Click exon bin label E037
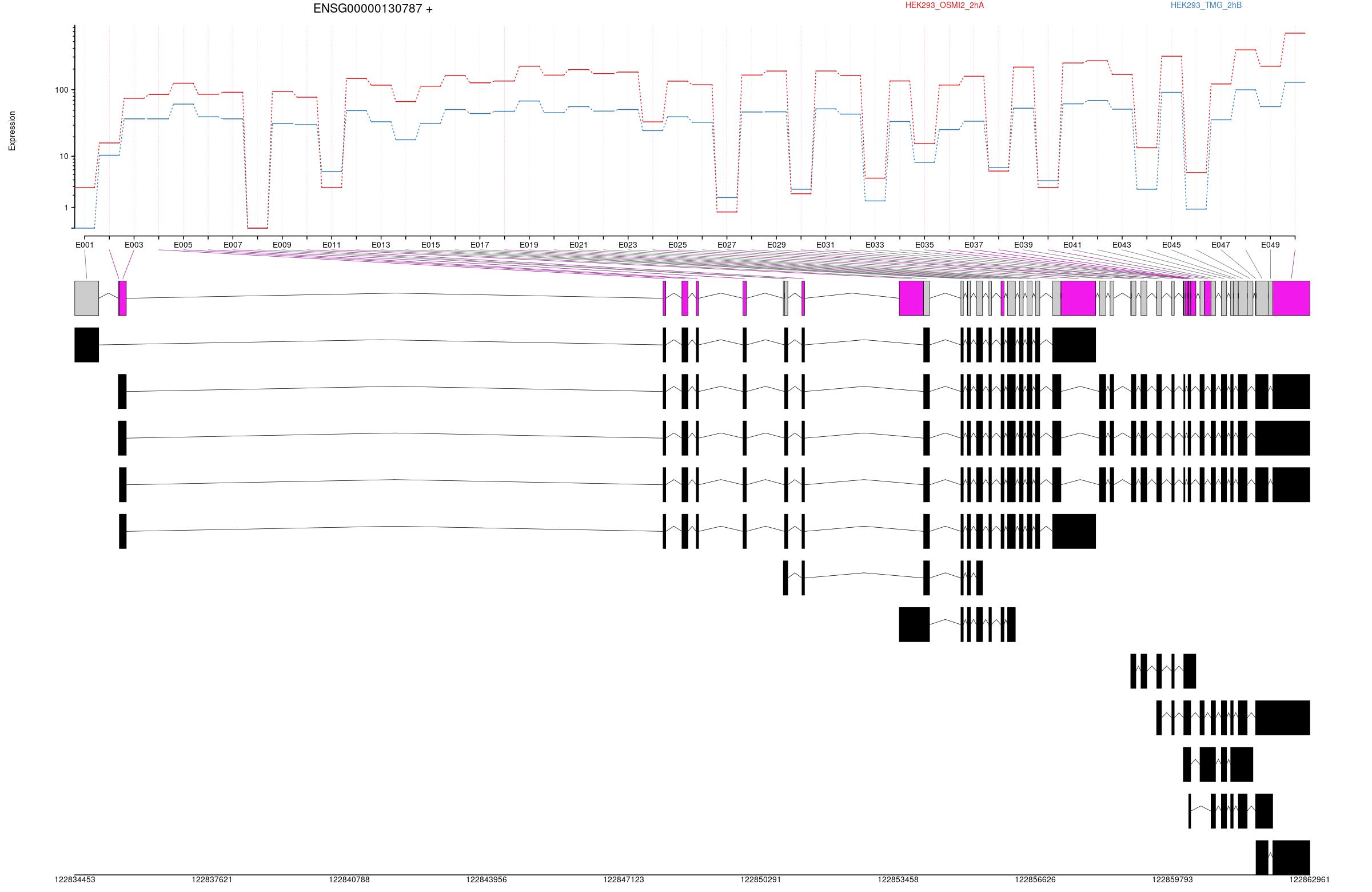Screen dimensions: 1372x892 [x=974, y=245]
